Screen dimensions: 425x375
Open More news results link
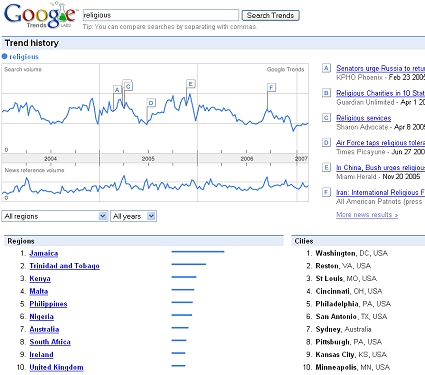pos(367,215)
